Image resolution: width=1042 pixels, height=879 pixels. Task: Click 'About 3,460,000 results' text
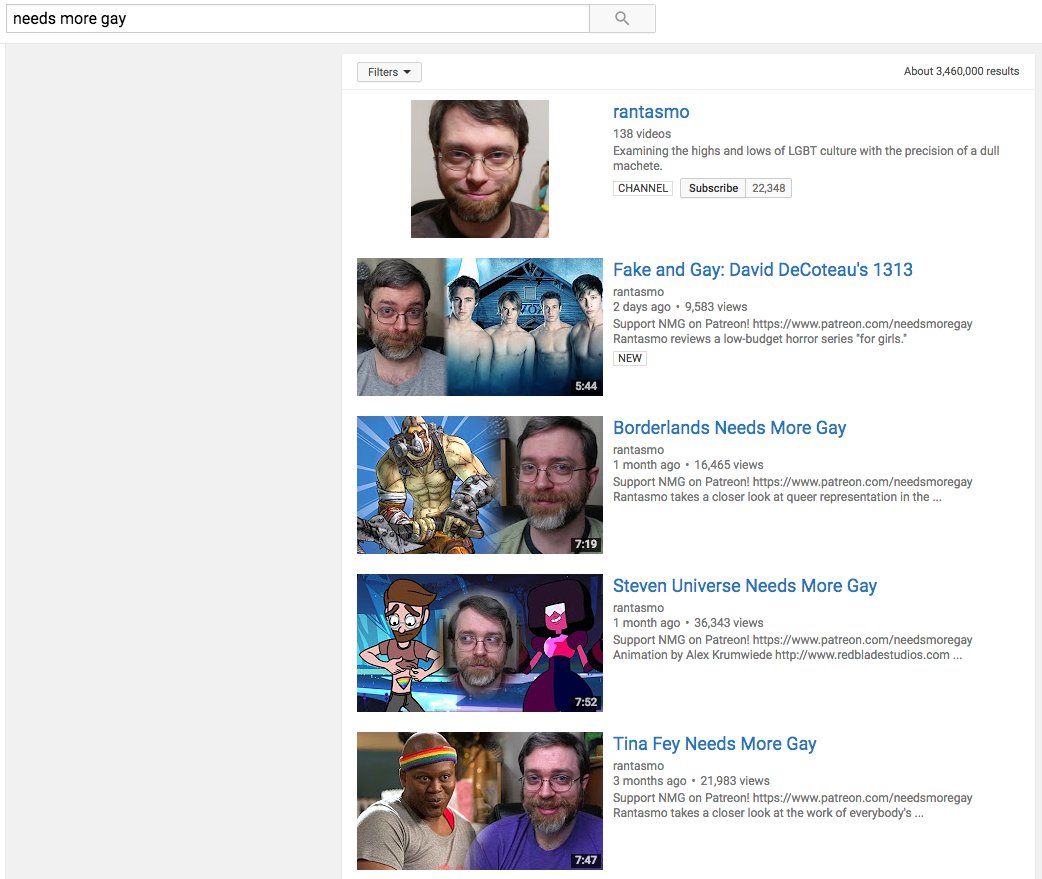tap(961, 71)
